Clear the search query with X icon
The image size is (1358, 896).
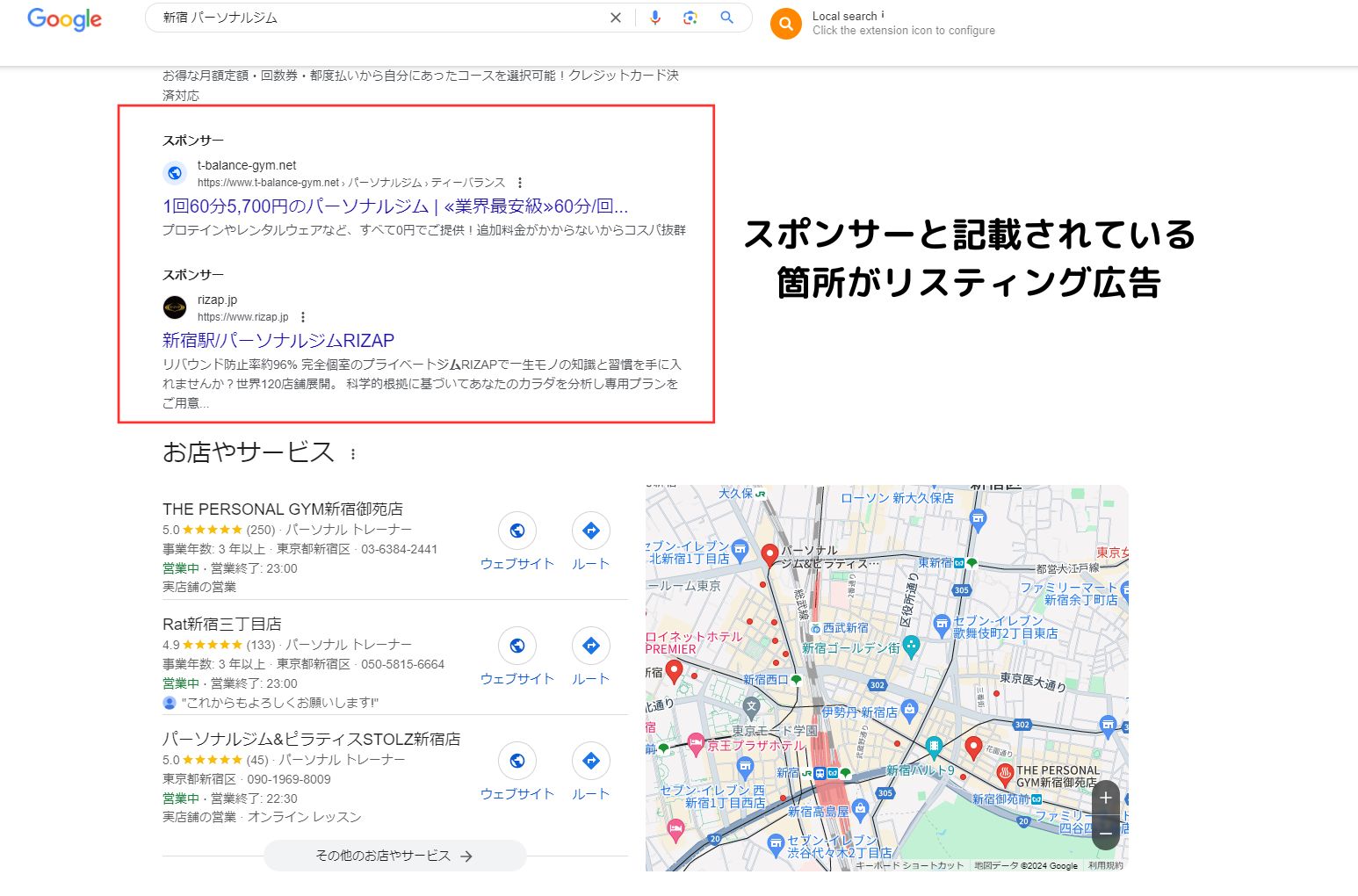pos(616,18)
